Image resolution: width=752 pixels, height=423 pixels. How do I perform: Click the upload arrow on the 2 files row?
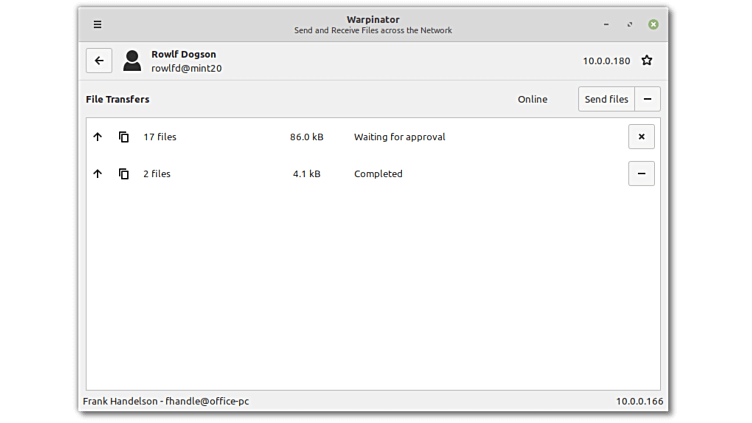tap(97, 174)
